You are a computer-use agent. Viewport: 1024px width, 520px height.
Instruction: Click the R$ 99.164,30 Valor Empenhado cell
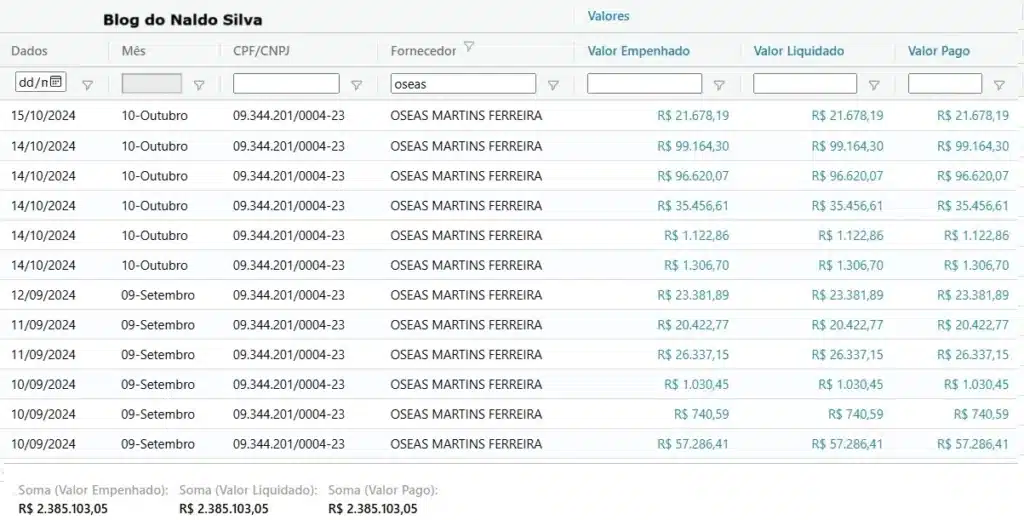[x=693, y=146]
